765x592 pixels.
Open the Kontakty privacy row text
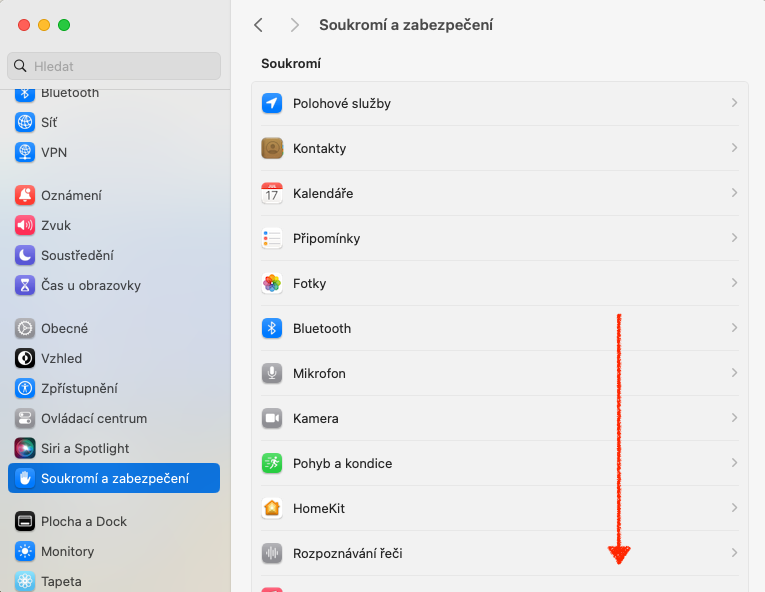click(319, 148)
